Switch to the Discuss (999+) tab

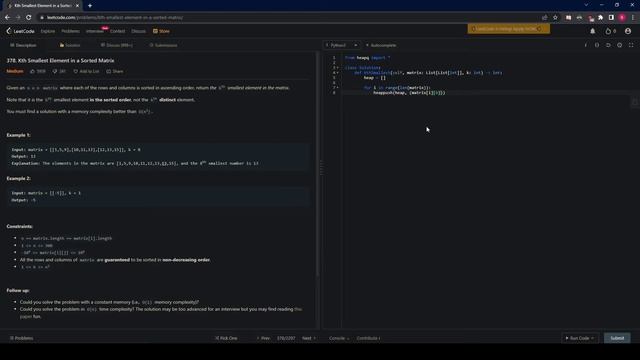[x=117, y=45]
